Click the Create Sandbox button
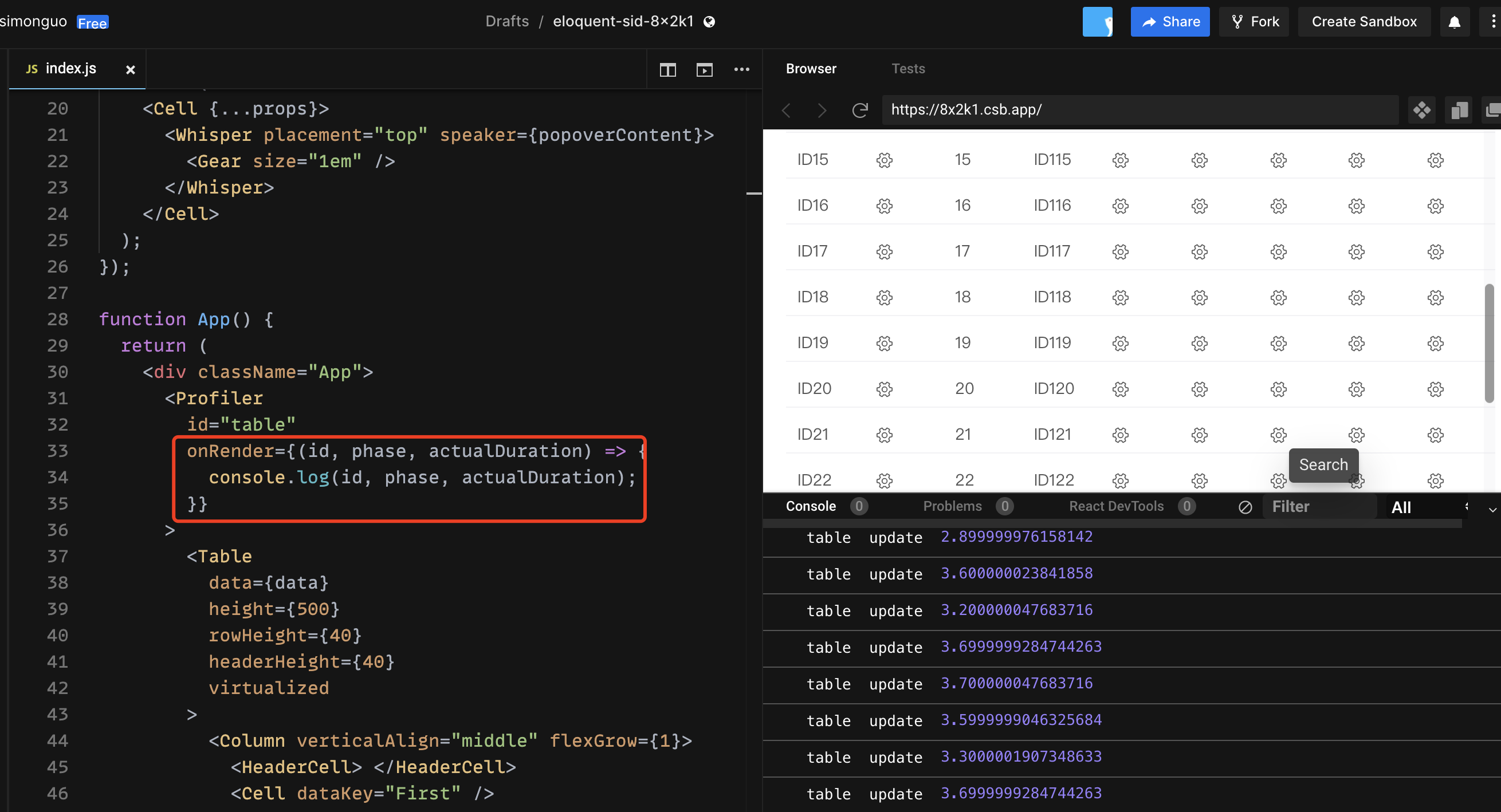The height and width of the screenshot is (812, 1501). (x=1364, y=21)
